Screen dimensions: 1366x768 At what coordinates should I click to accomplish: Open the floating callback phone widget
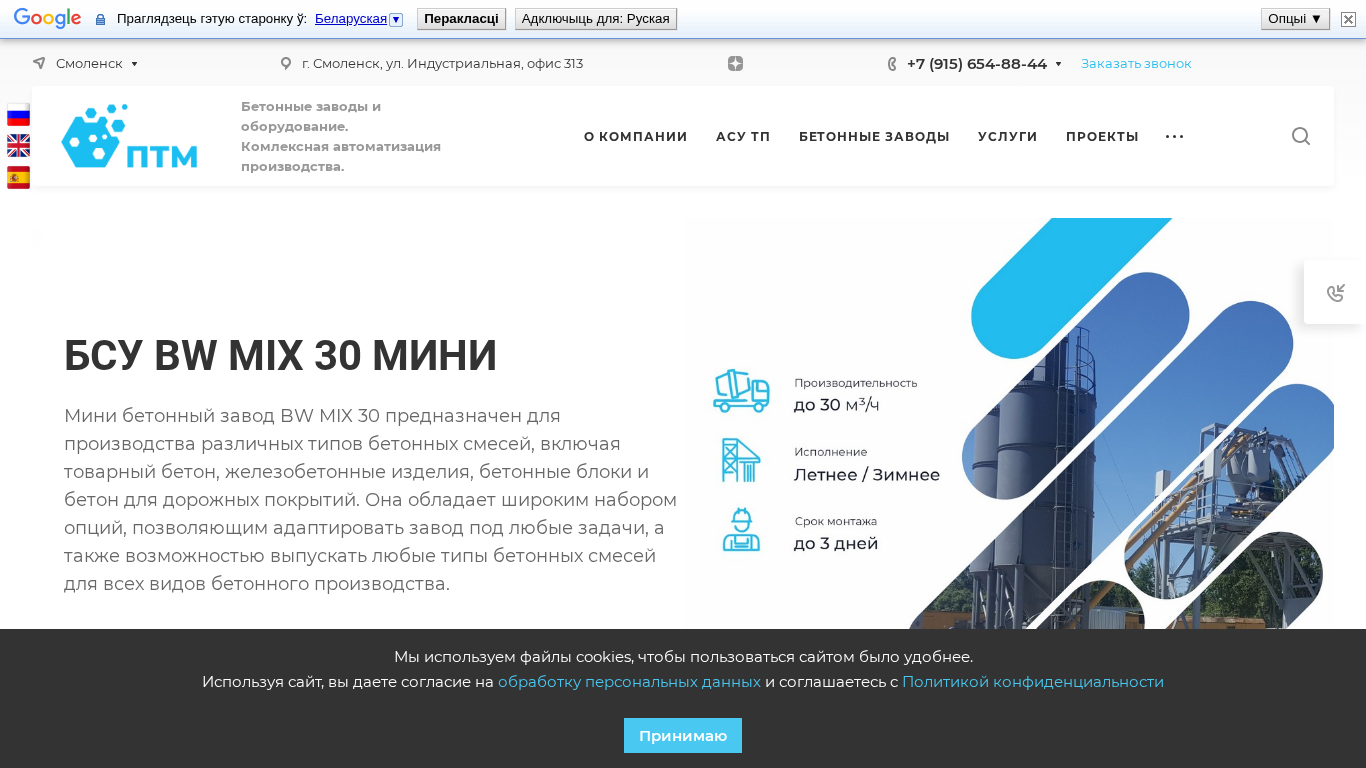pos(1335,292)
